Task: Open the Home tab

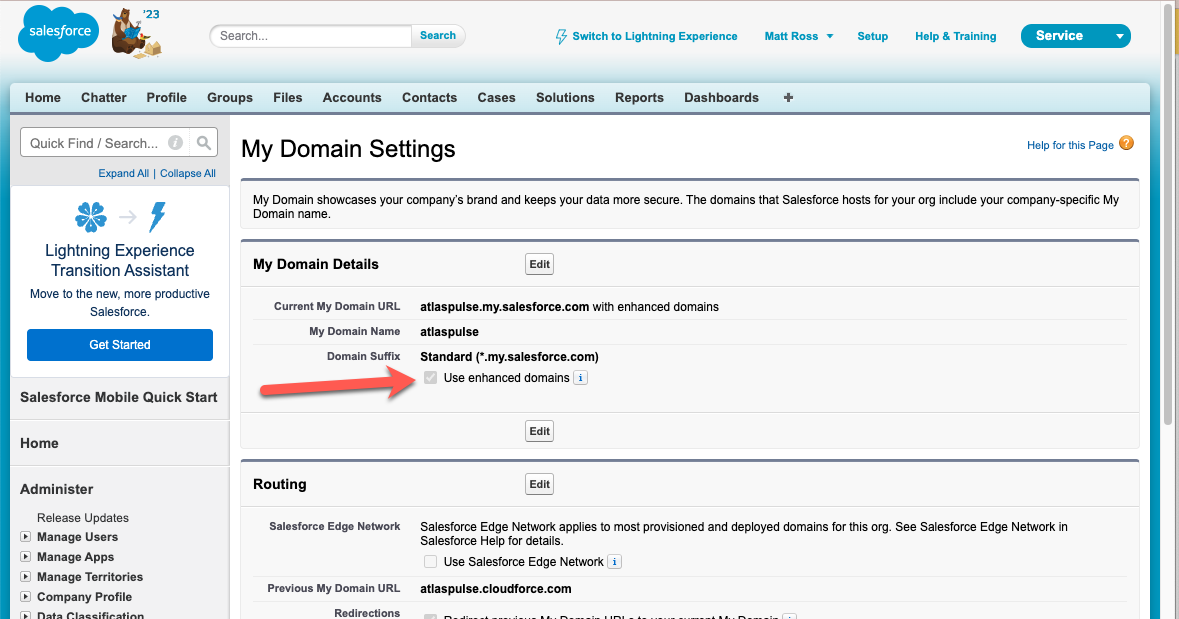Action: coord(43,98)
